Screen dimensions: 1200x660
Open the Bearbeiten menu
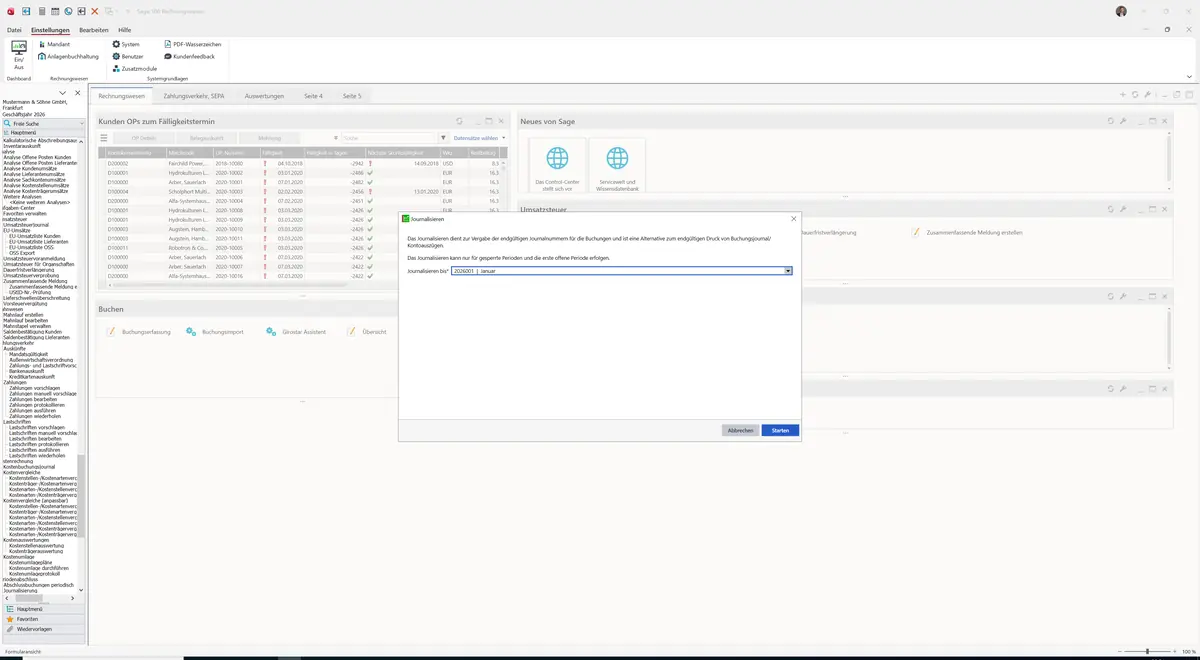tap(94, 30)
